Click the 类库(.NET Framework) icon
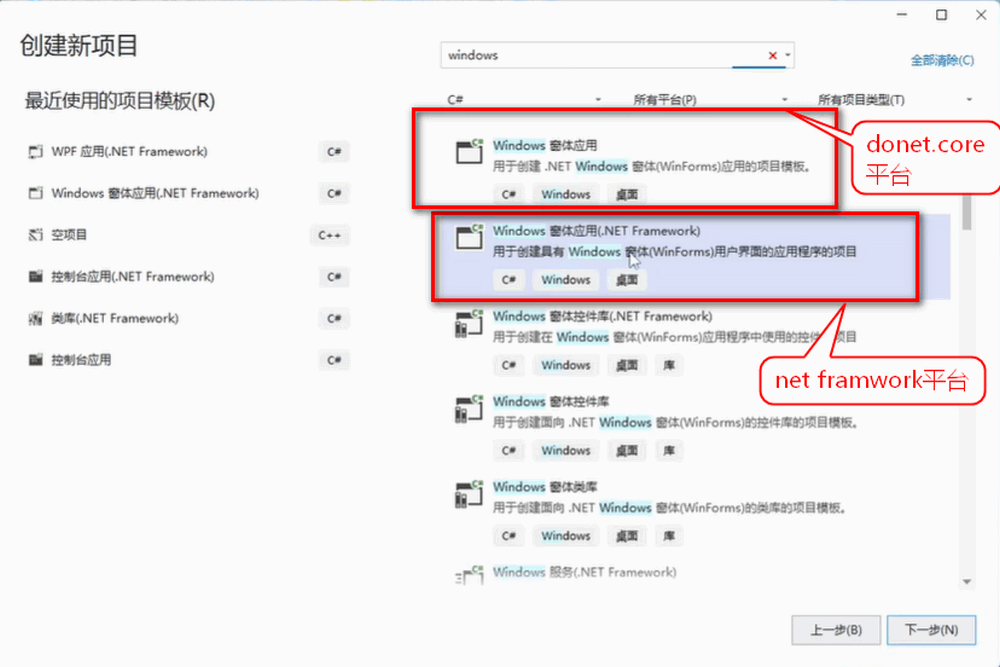Screen dimensions: 1000x667 [x=36, y=318]
